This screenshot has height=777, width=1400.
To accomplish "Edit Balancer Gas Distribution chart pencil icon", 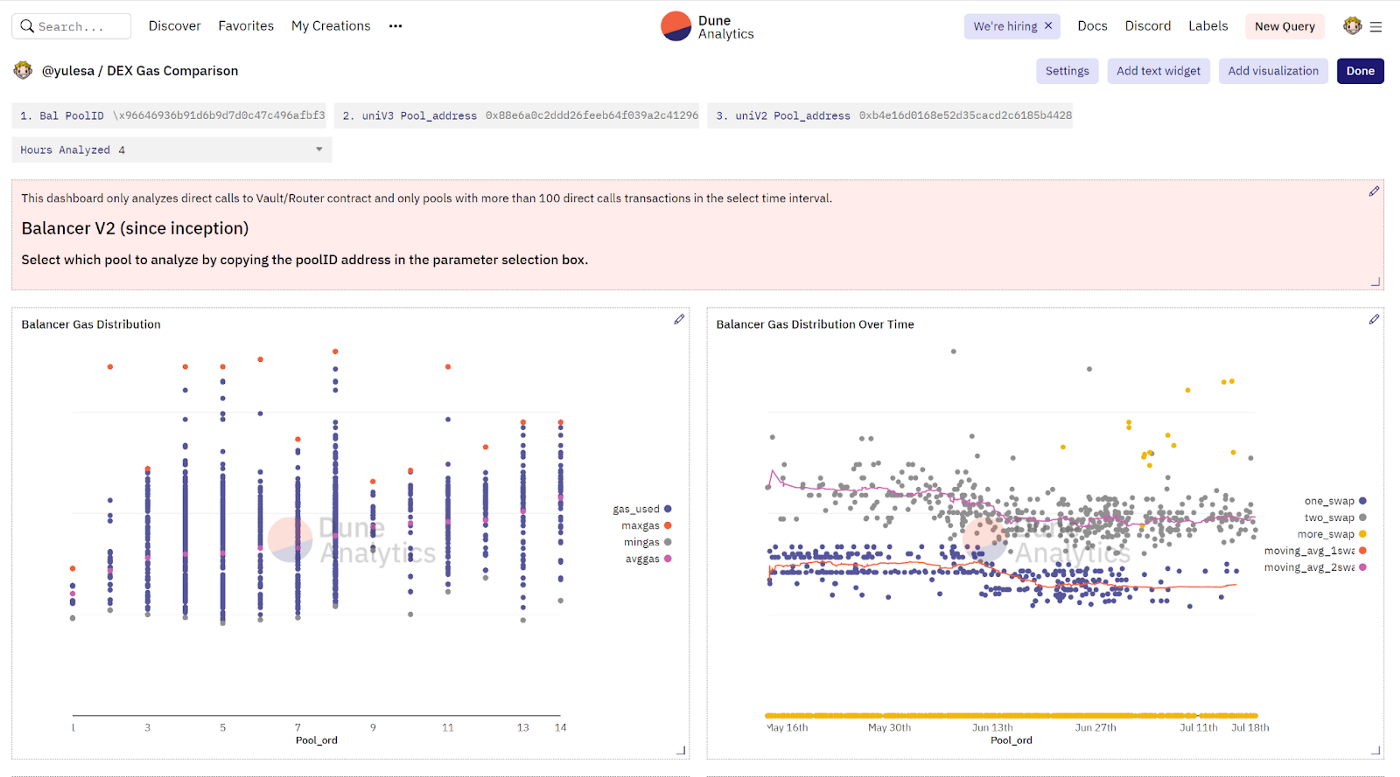I will [679, 319].
